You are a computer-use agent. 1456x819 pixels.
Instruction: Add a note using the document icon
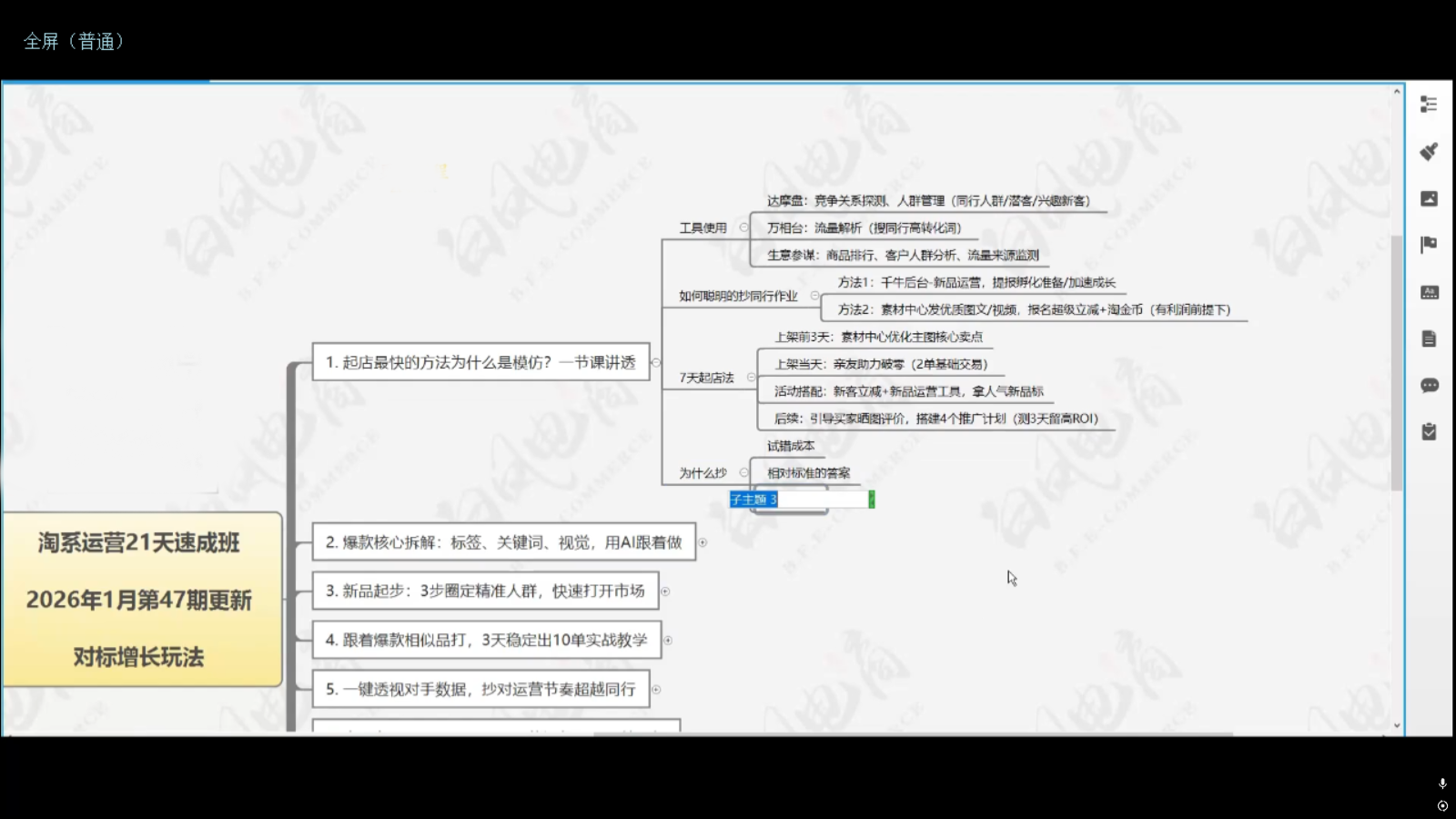click(1429, 338)
